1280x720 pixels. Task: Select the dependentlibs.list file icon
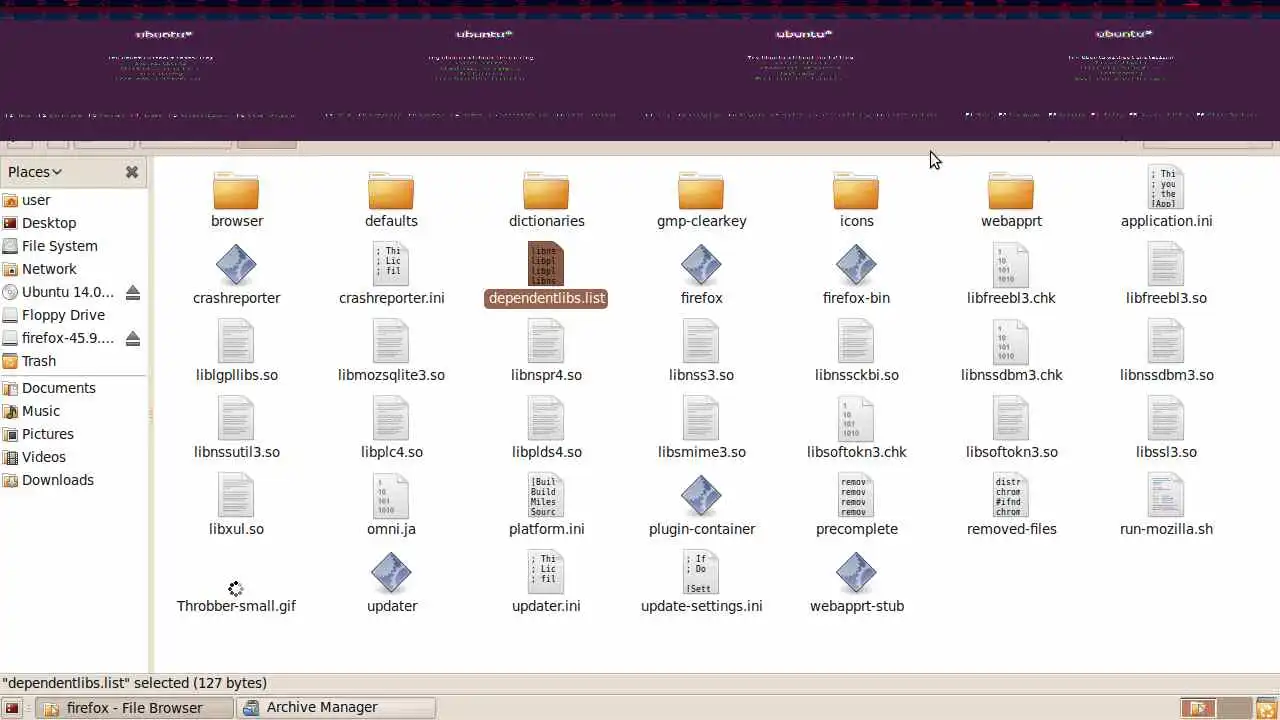click(x=546, y=265)
